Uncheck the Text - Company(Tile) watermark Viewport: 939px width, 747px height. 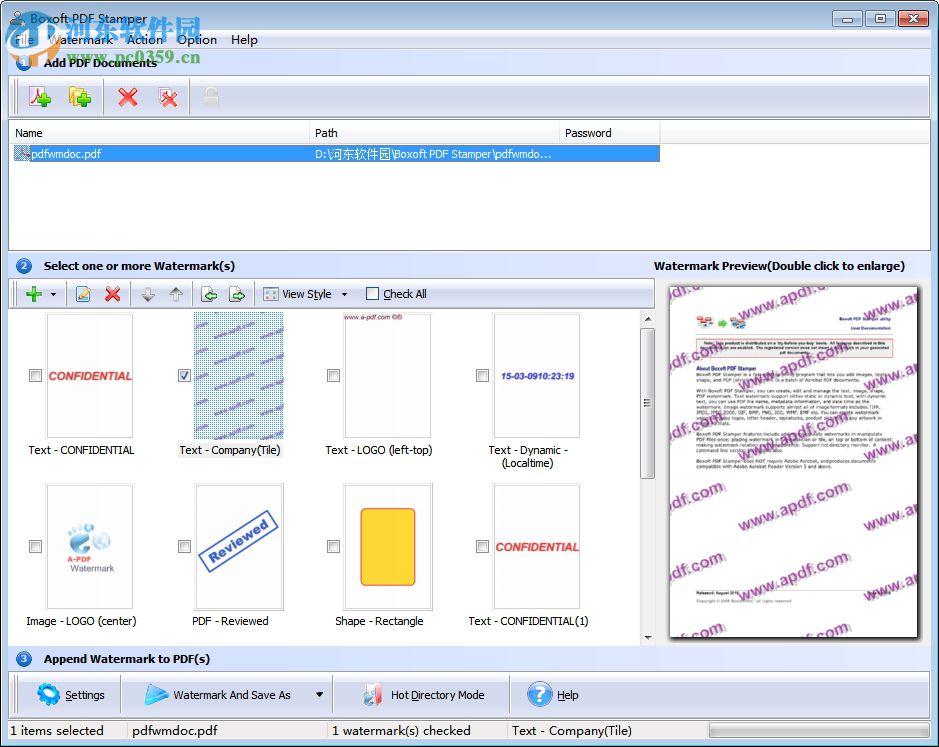click(184, 376)
